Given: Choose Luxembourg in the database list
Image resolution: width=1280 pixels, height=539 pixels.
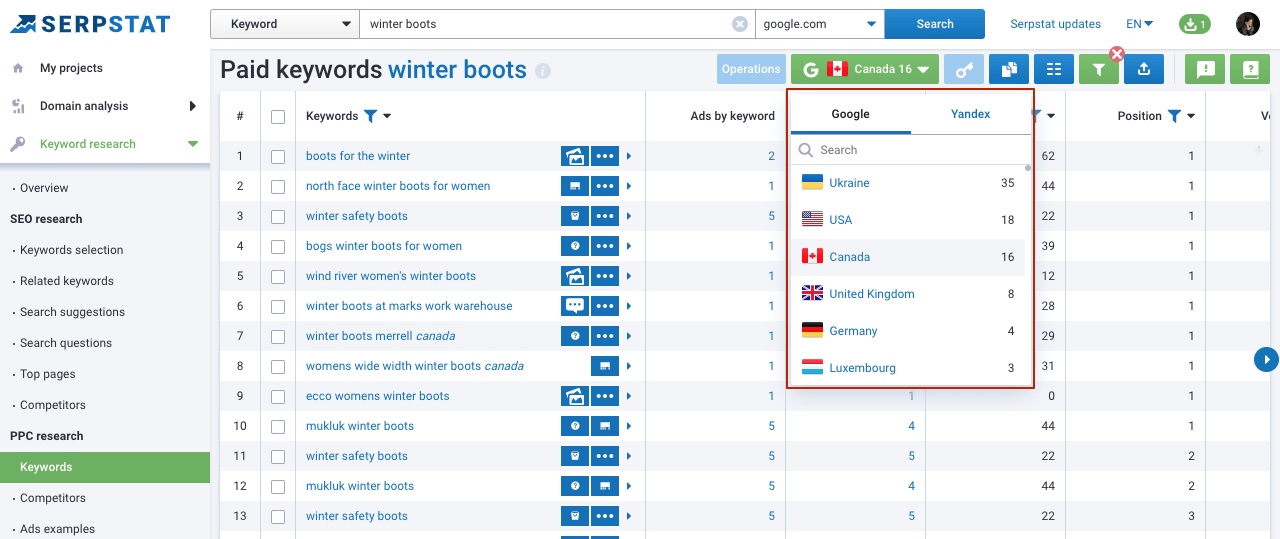Looking at the screenshot, I should pos(908,368).
